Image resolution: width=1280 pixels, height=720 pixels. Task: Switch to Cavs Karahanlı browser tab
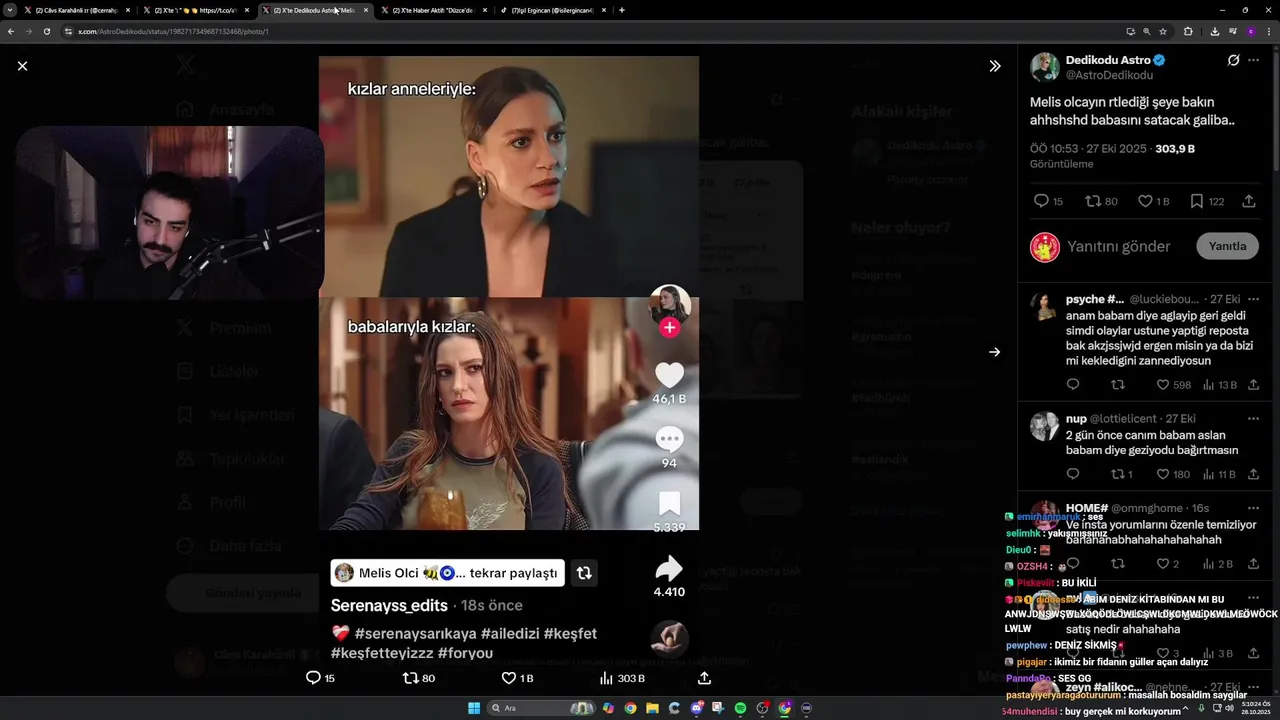point(78,10)
